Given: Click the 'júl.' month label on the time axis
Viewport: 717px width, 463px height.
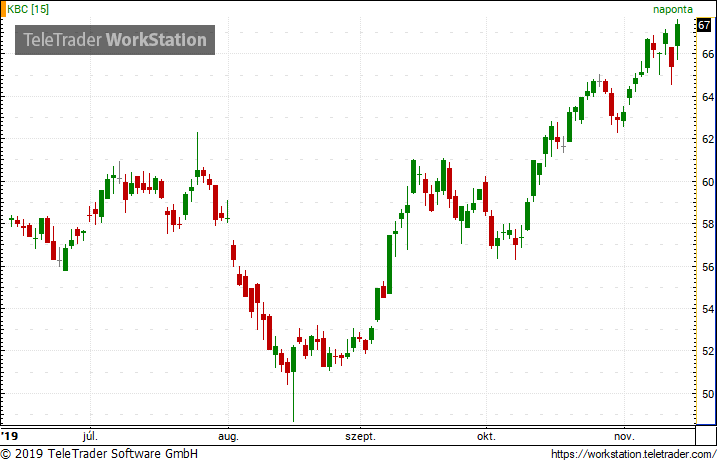Looking at the screenshot, I should coord(90,436).
